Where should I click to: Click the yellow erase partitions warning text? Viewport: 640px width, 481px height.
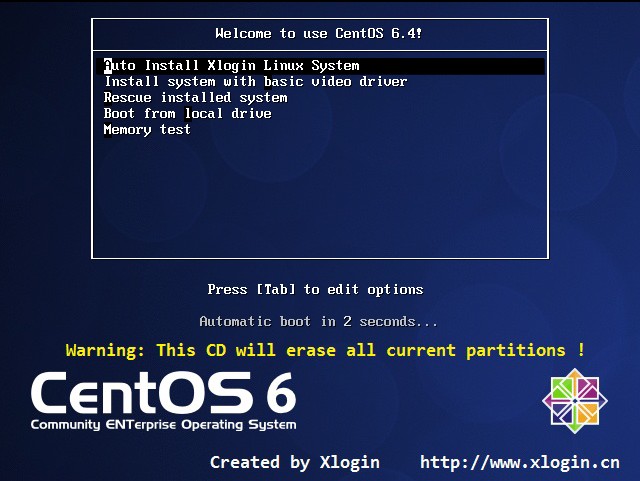[325, 350]
